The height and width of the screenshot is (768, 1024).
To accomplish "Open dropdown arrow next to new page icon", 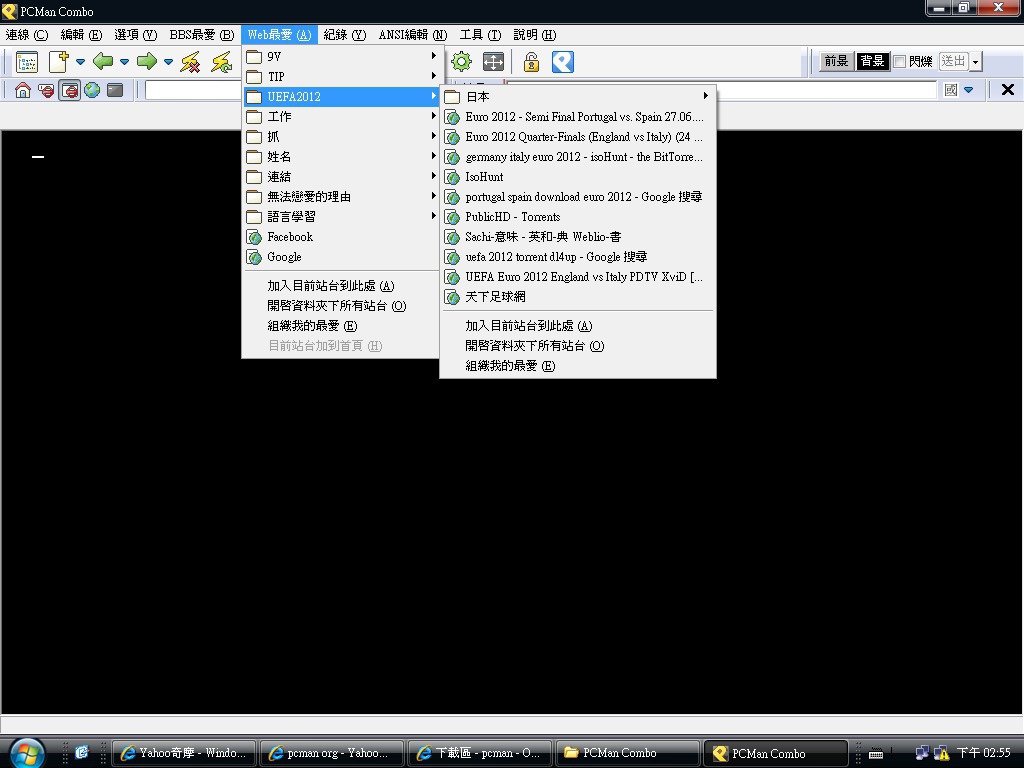I will (x=80, y=62).
